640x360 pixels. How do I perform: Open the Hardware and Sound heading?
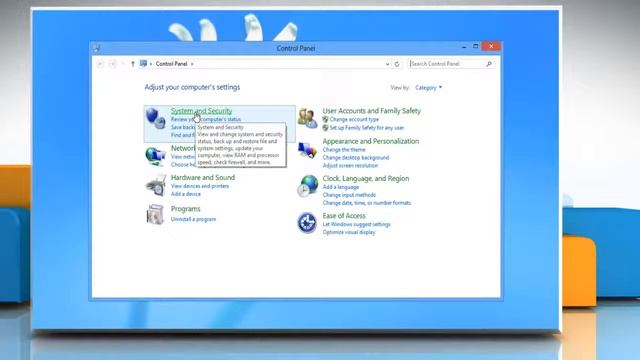pyautogui.click(x=203, y=178)
